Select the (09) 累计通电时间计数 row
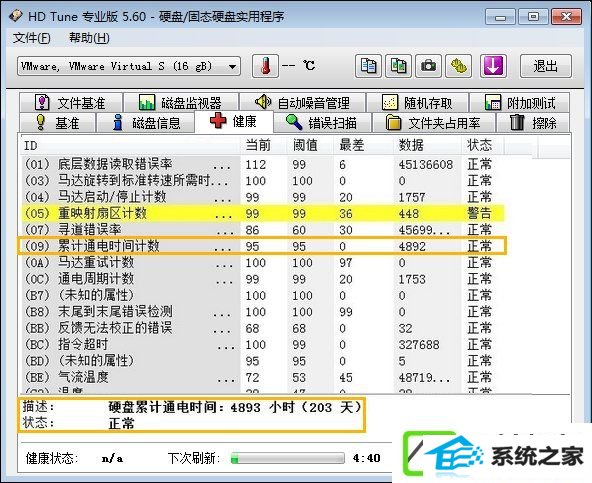 [x=262, y=246]
